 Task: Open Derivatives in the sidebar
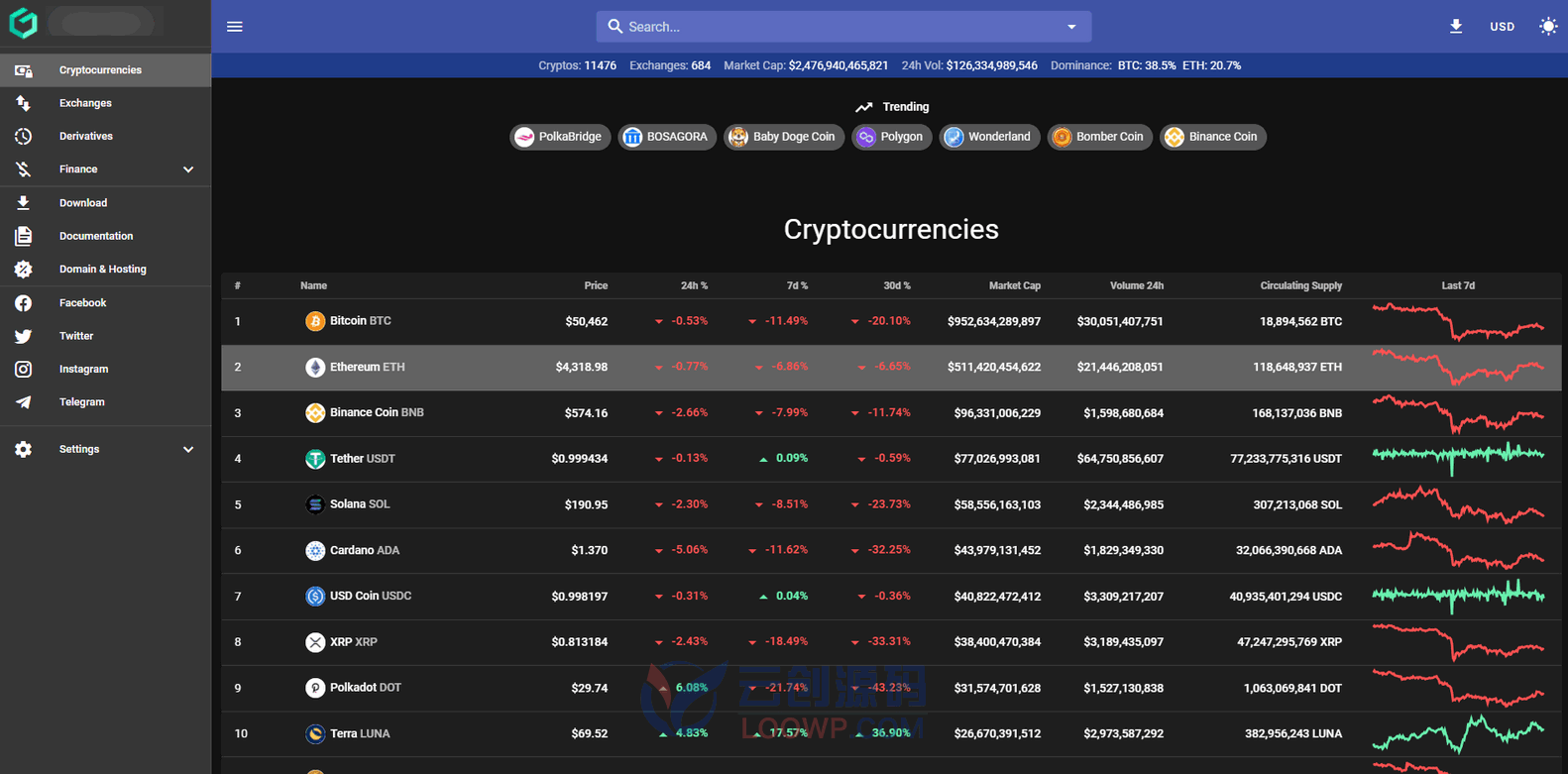tap(105, 136)
